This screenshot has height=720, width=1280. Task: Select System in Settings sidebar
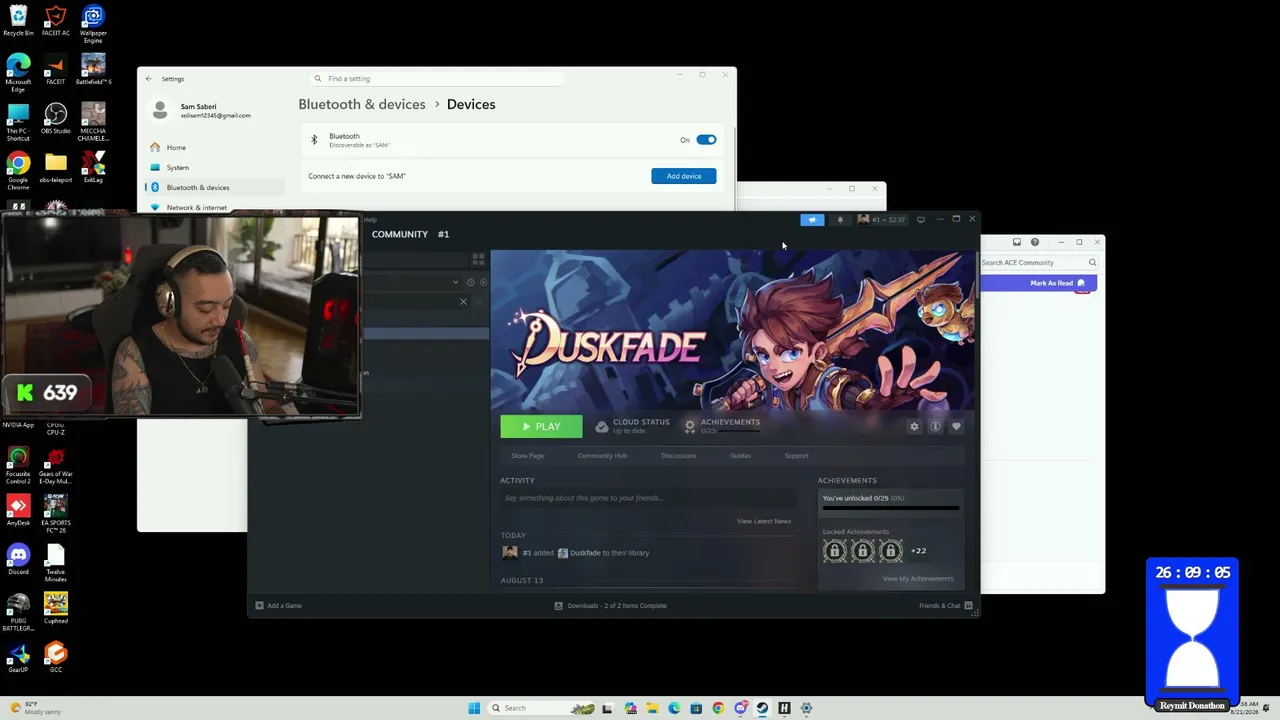(216, 167)
